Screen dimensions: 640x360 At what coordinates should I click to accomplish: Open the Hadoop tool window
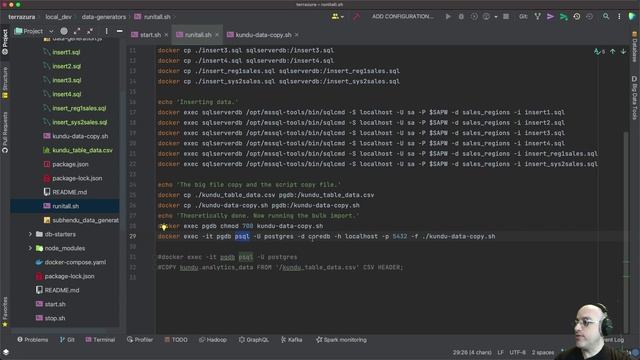213,340
